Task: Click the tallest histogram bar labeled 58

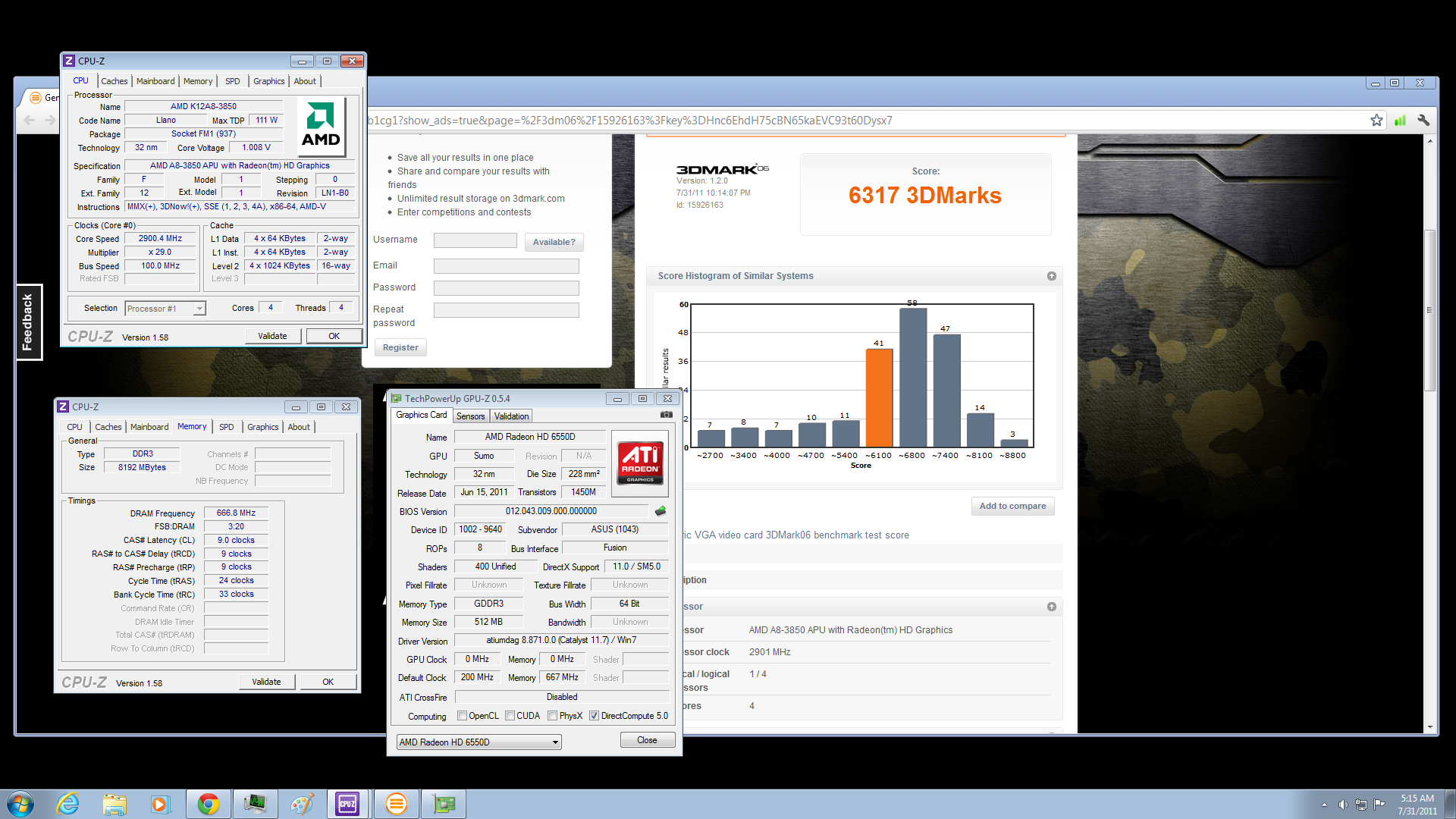Action: 913,378
